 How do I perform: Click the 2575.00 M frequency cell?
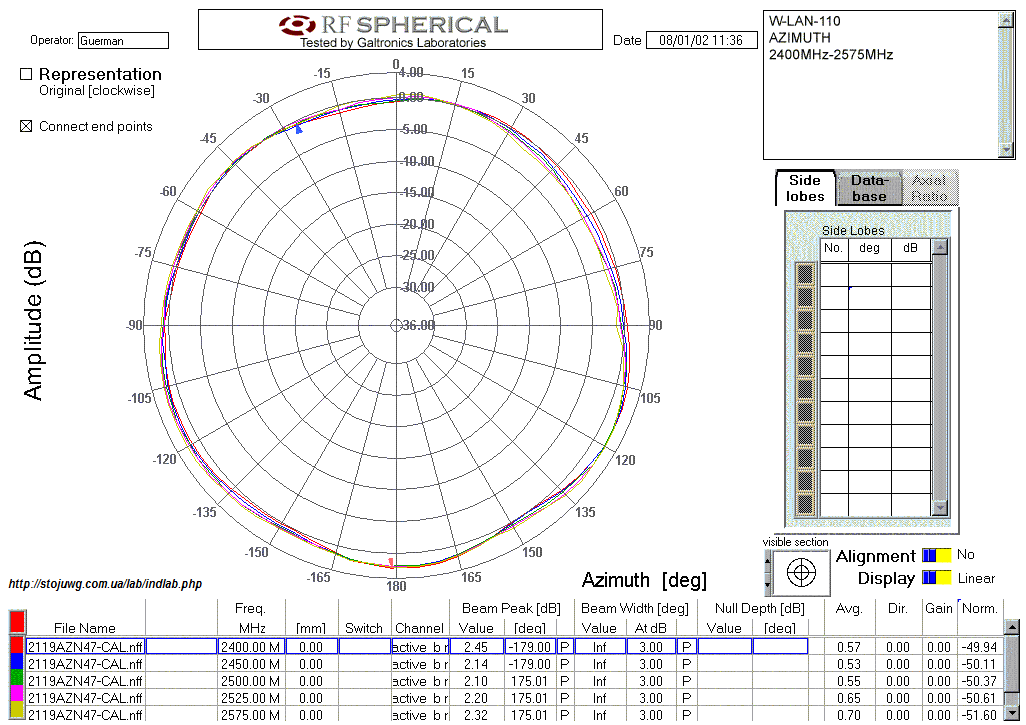pos(251,714)
